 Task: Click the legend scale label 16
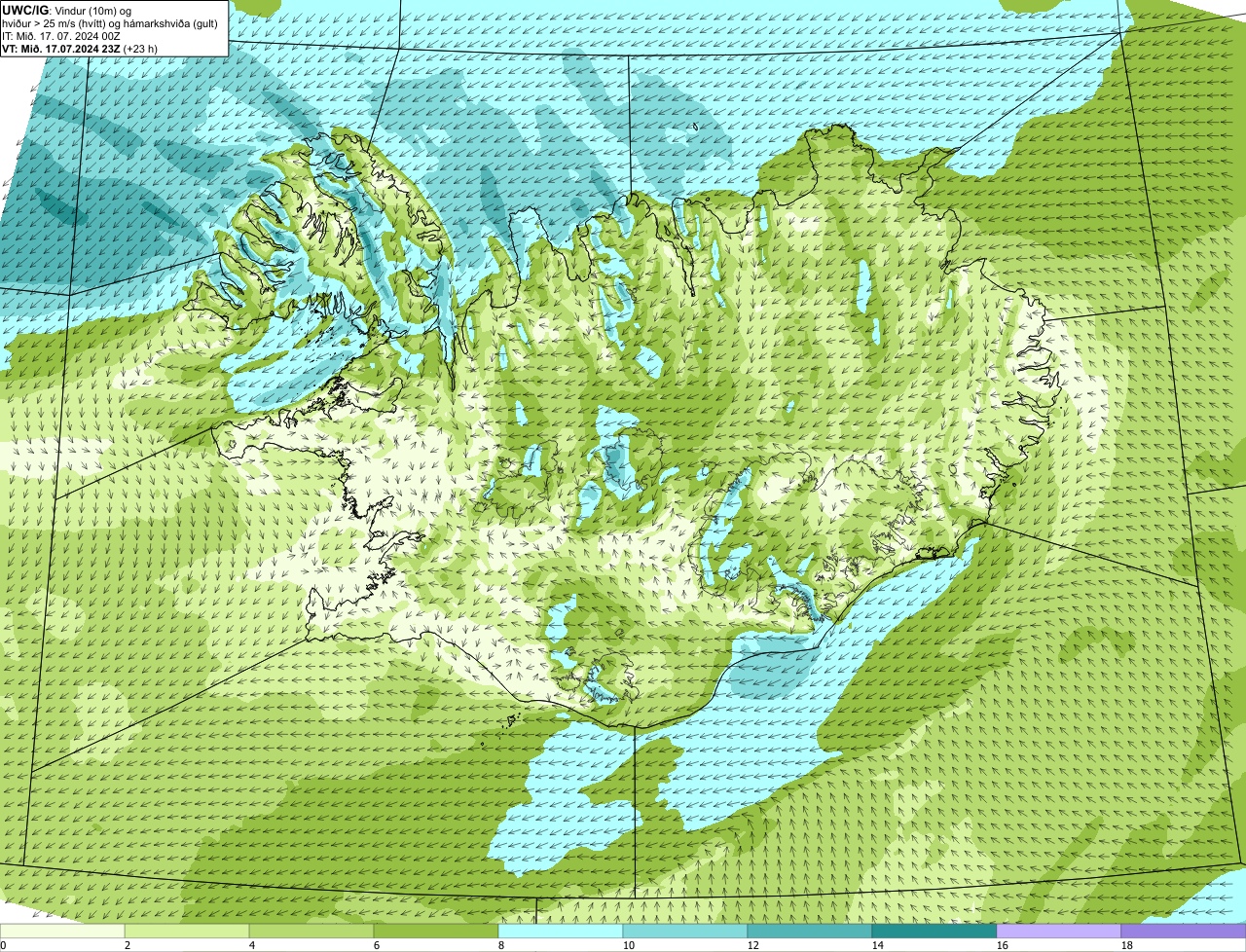1003,945
